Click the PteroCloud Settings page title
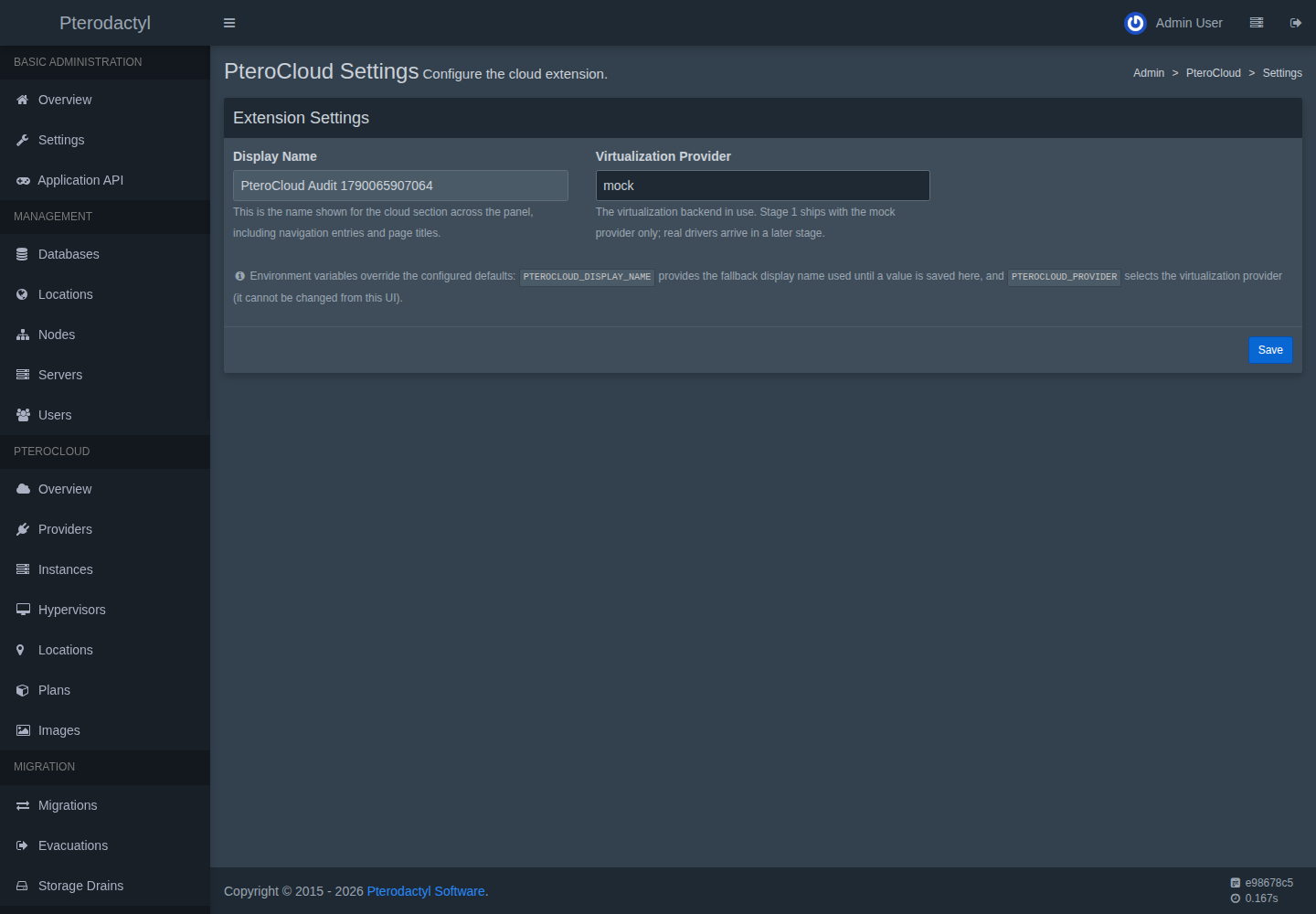 (322, 71)
